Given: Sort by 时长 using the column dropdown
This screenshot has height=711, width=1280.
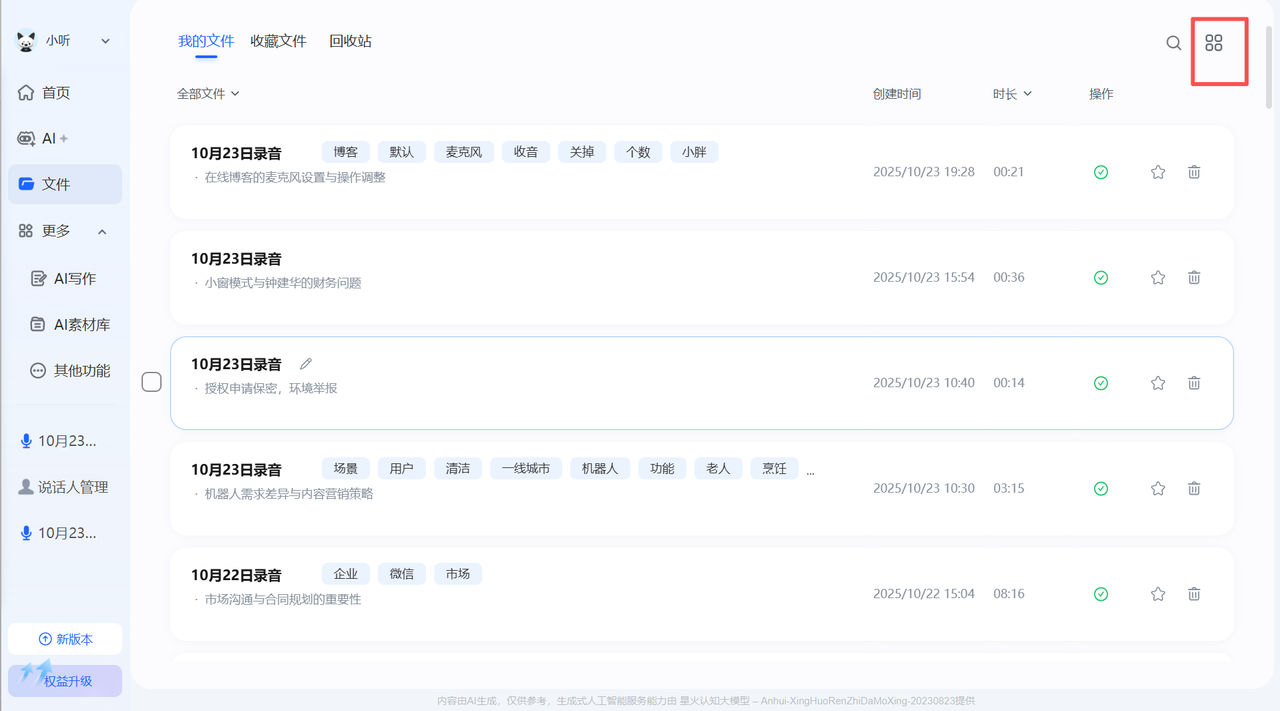Looking at the screenshot, I should coord(1012,94).
